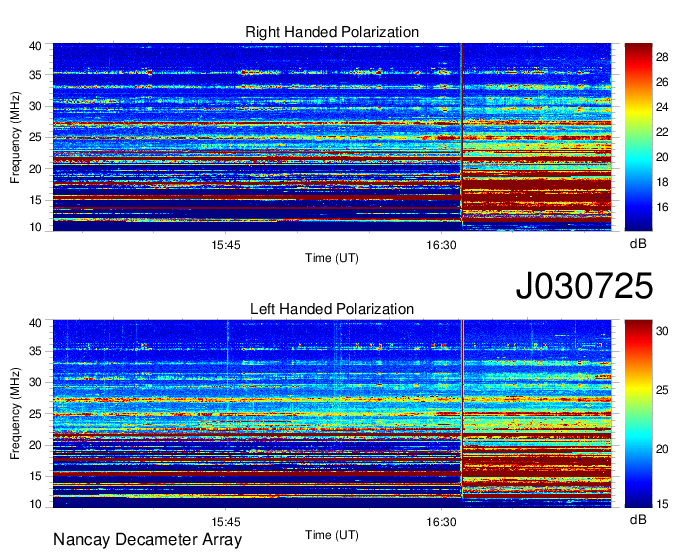The width and height of the screenshot is (680, 552).
Task: Click the Frequency (MHz) axis label of bottom plot
Action: 15,414
